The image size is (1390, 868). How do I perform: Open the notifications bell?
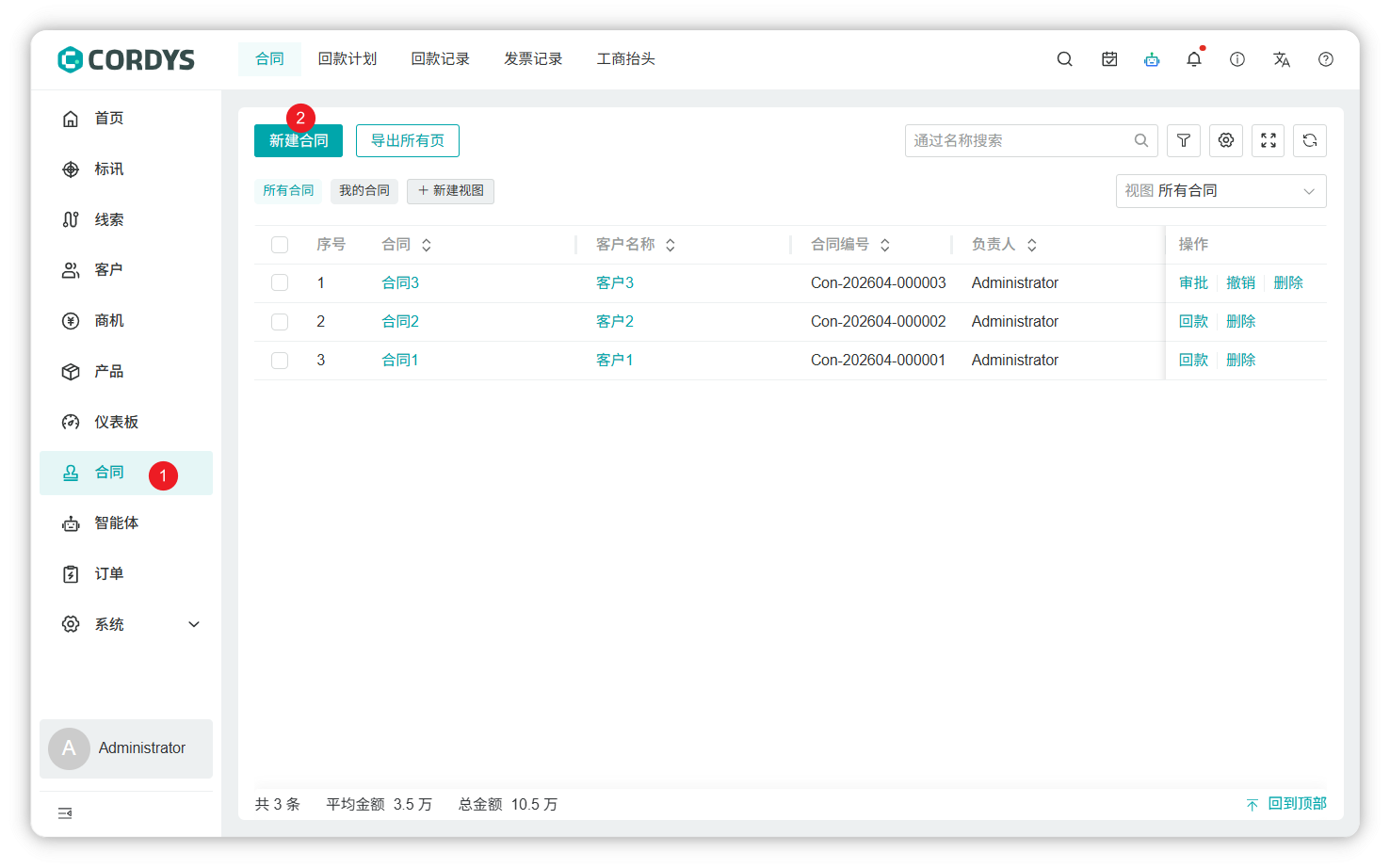point(1194,59)
